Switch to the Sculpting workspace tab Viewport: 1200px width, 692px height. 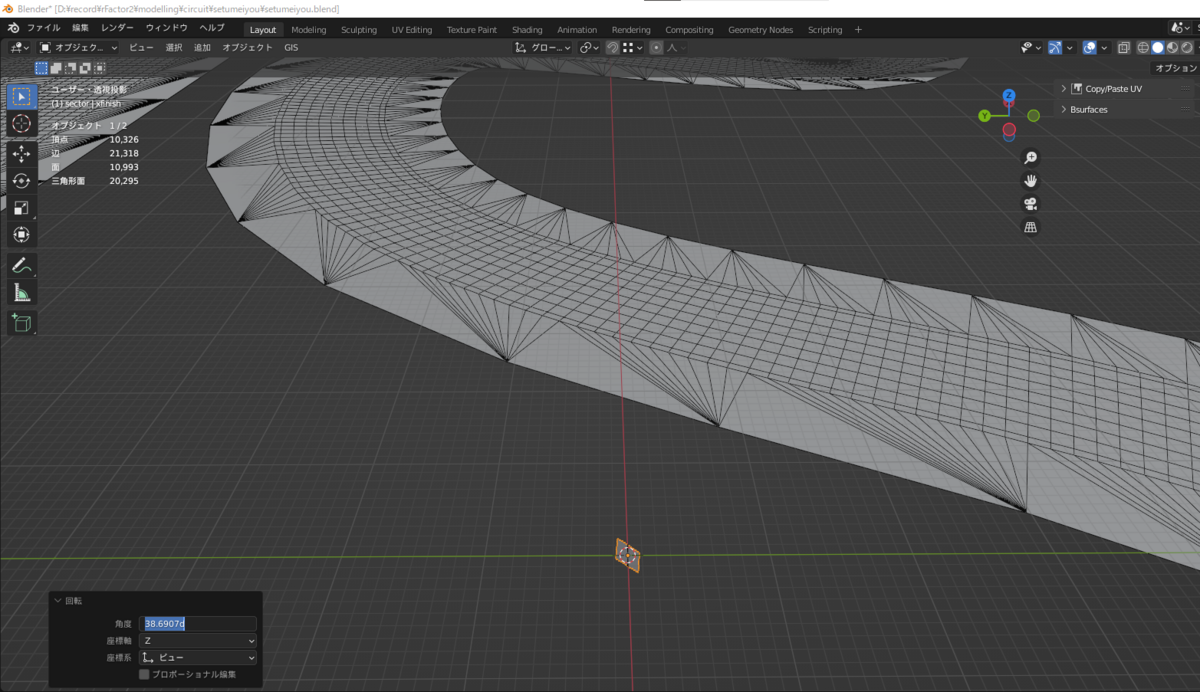click(x=359, y=30)
